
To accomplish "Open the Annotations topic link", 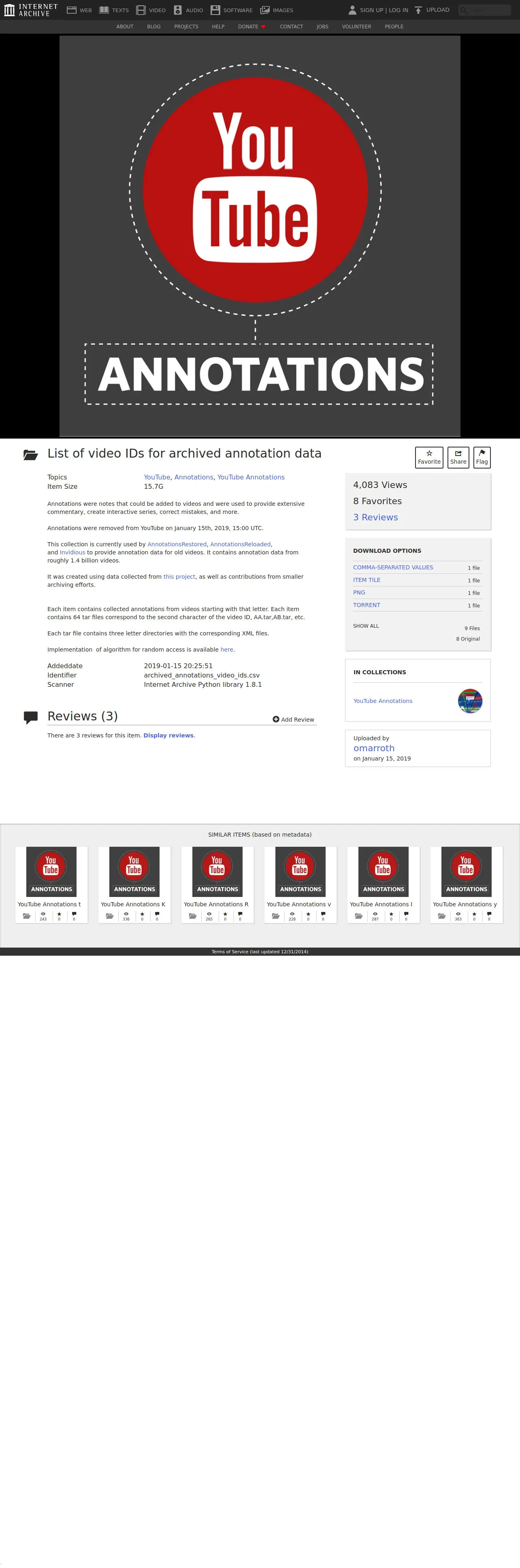I will pyautogui.click(x=194, y=477).
